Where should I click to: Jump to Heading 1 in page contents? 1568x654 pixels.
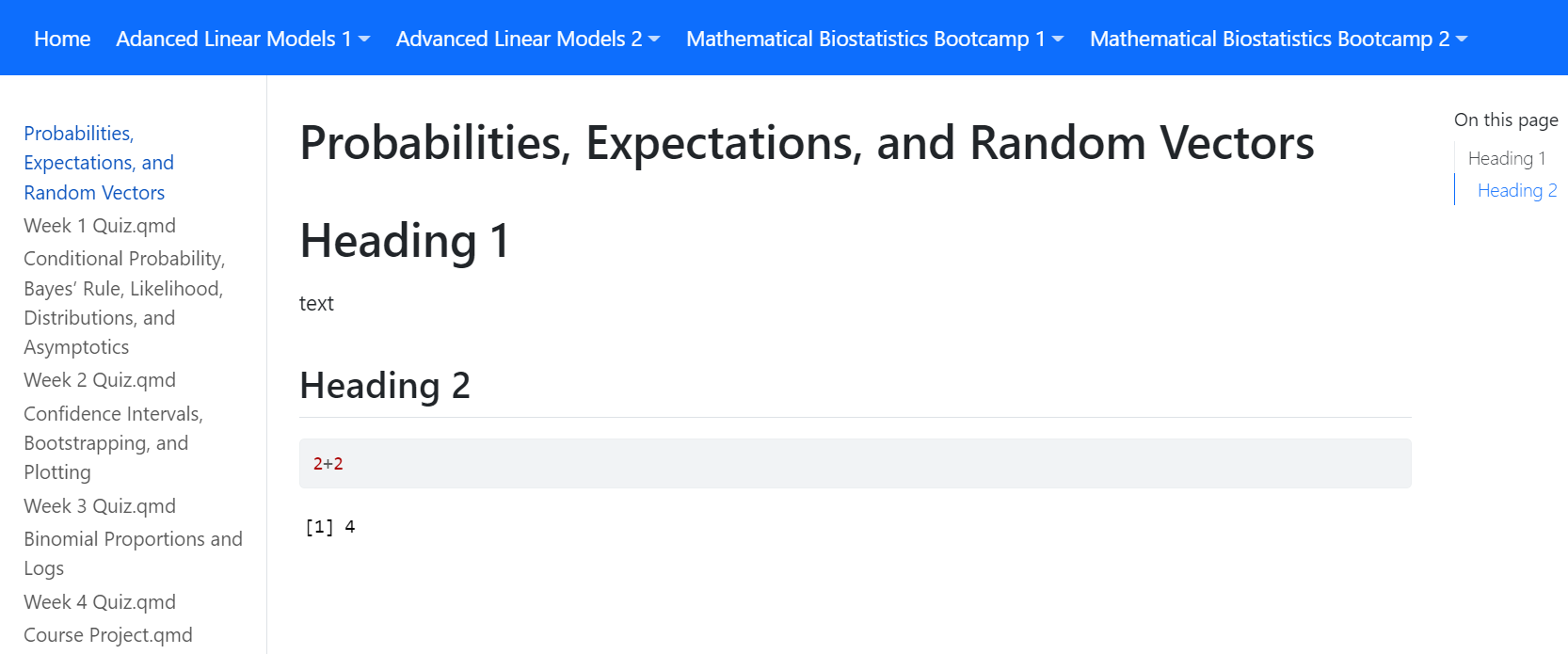[1506, 158]
